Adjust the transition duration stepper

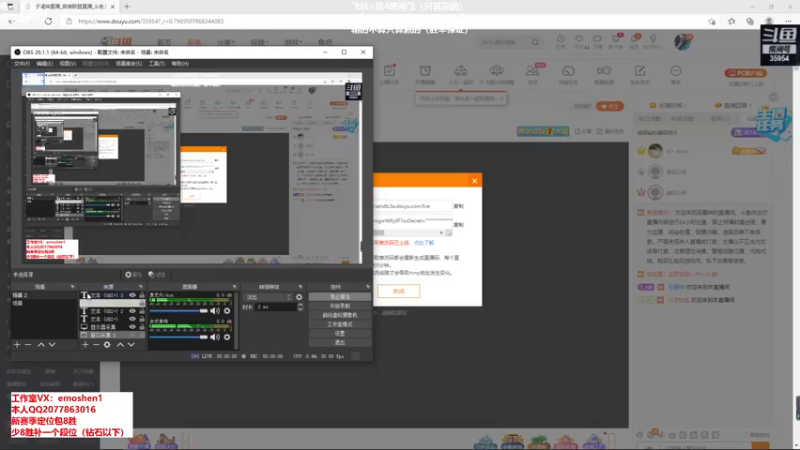click(x=300, y=307)
